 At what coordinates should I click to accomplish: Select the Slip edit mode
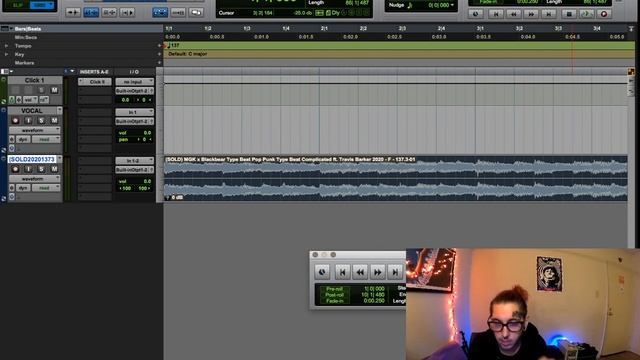coord(18,5)
